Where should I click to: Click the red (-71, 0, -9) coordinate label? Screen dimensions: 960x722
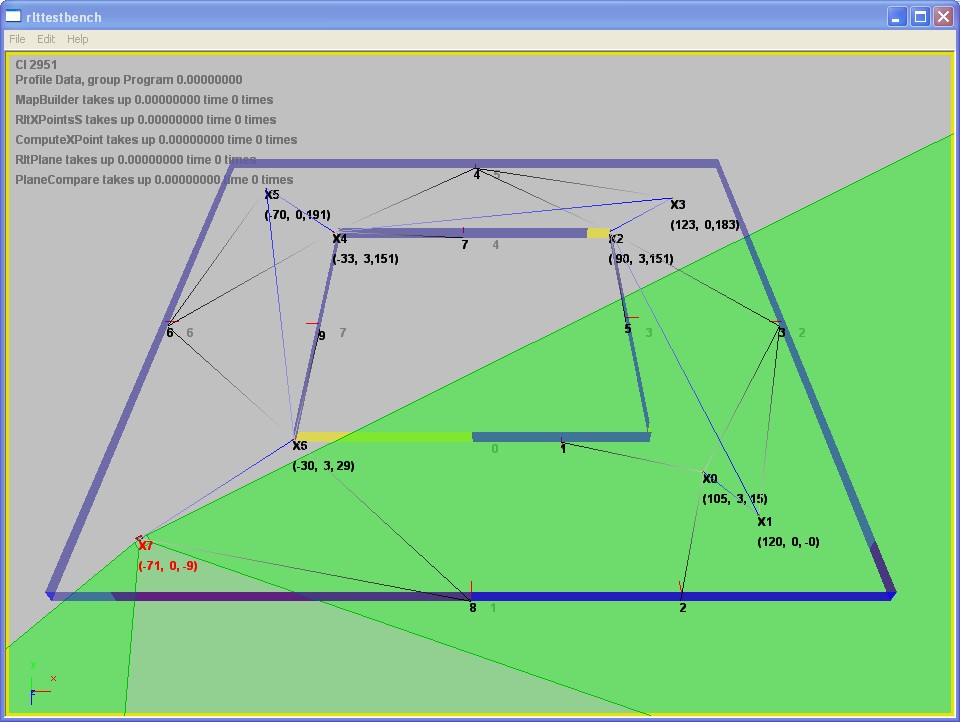point(167,566)
